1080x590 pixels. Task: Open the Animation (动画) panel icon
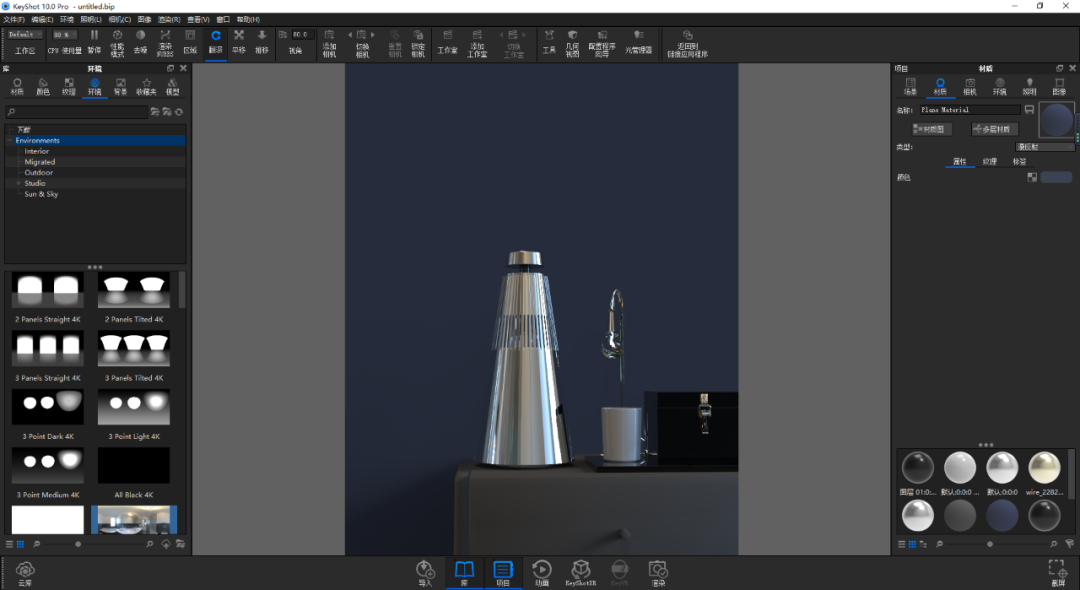coord(541,572)
